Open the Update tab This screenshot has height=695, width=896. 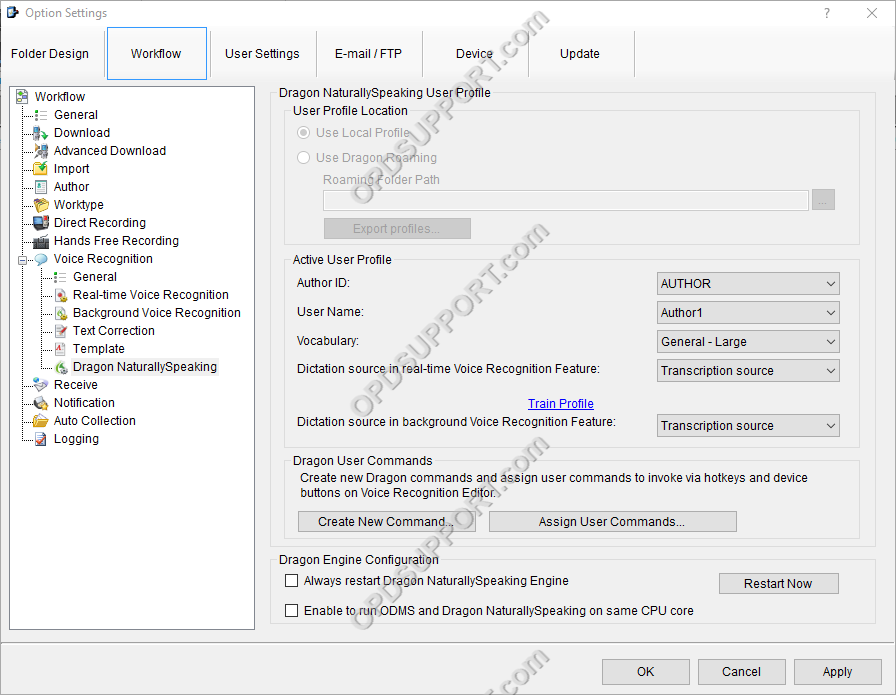coord(580,54)
